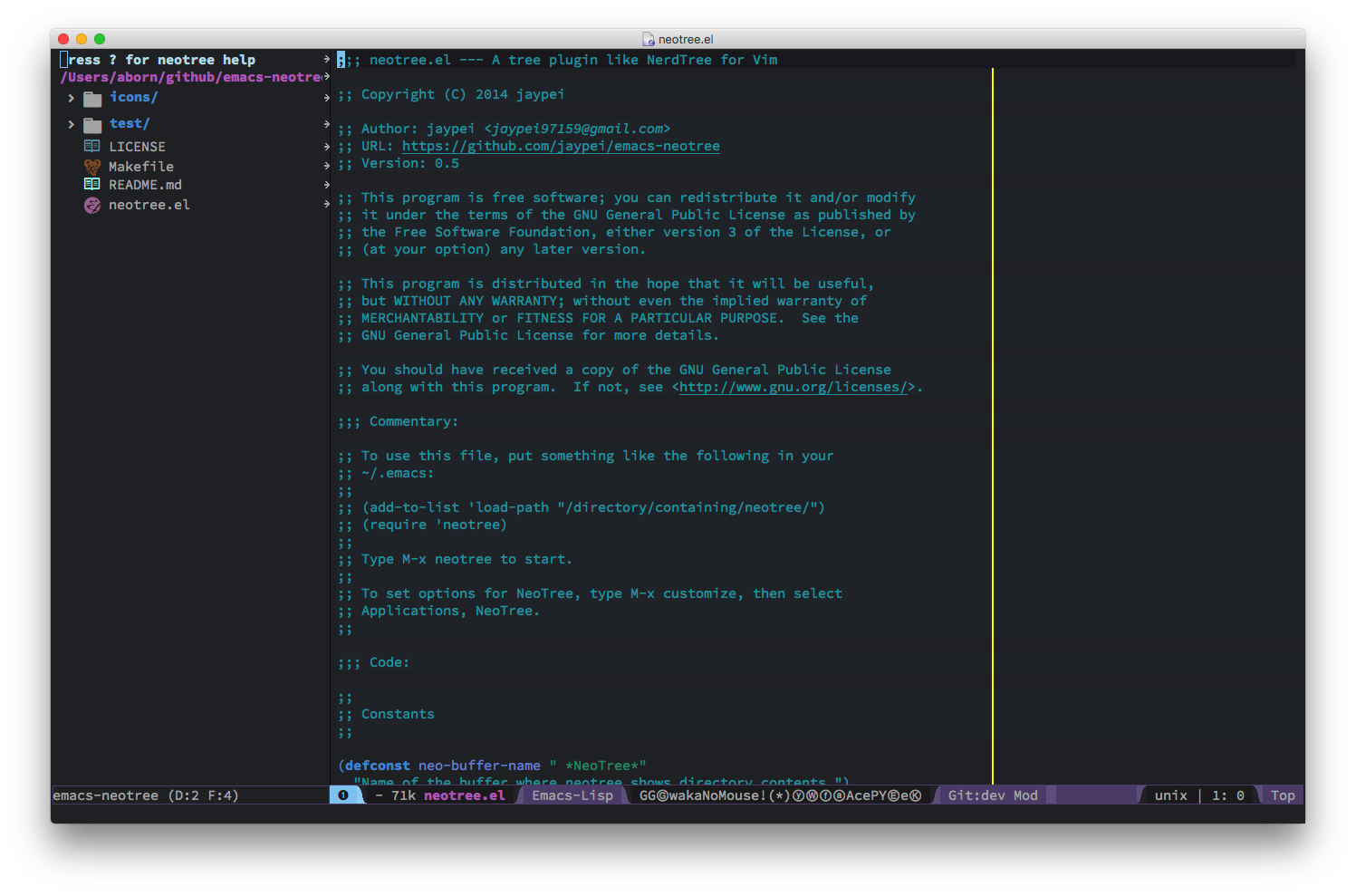Viewport: 1356px width, 896px height.
Task: Select neotree.el in the tree
Action: click(x=149, y=205)
